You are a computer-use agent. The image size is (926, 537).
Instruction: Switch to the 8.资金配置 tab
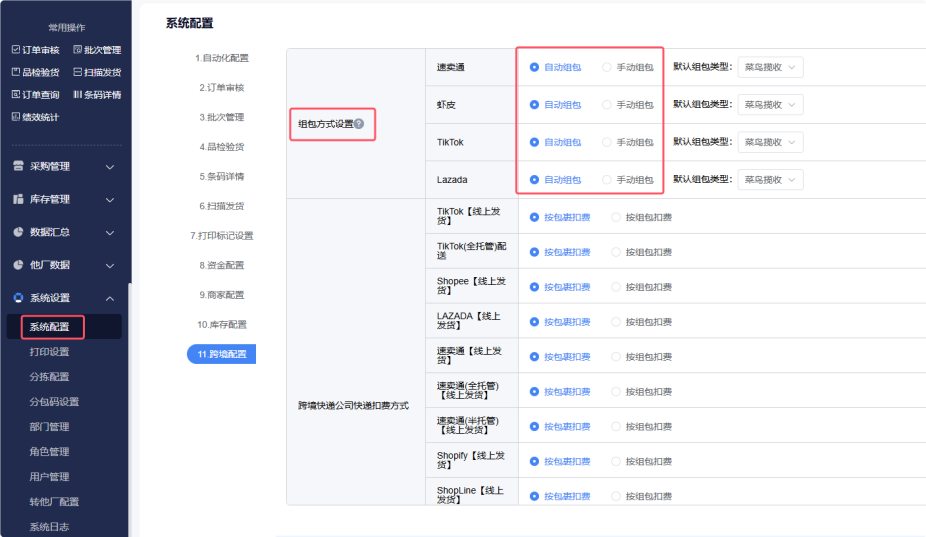coord(221,265)
